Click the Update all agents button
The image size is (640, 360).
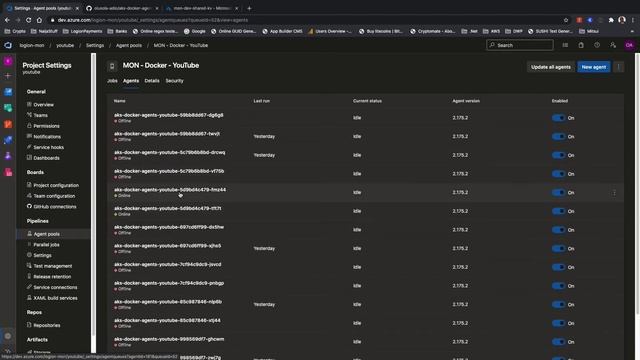point(551,67)
